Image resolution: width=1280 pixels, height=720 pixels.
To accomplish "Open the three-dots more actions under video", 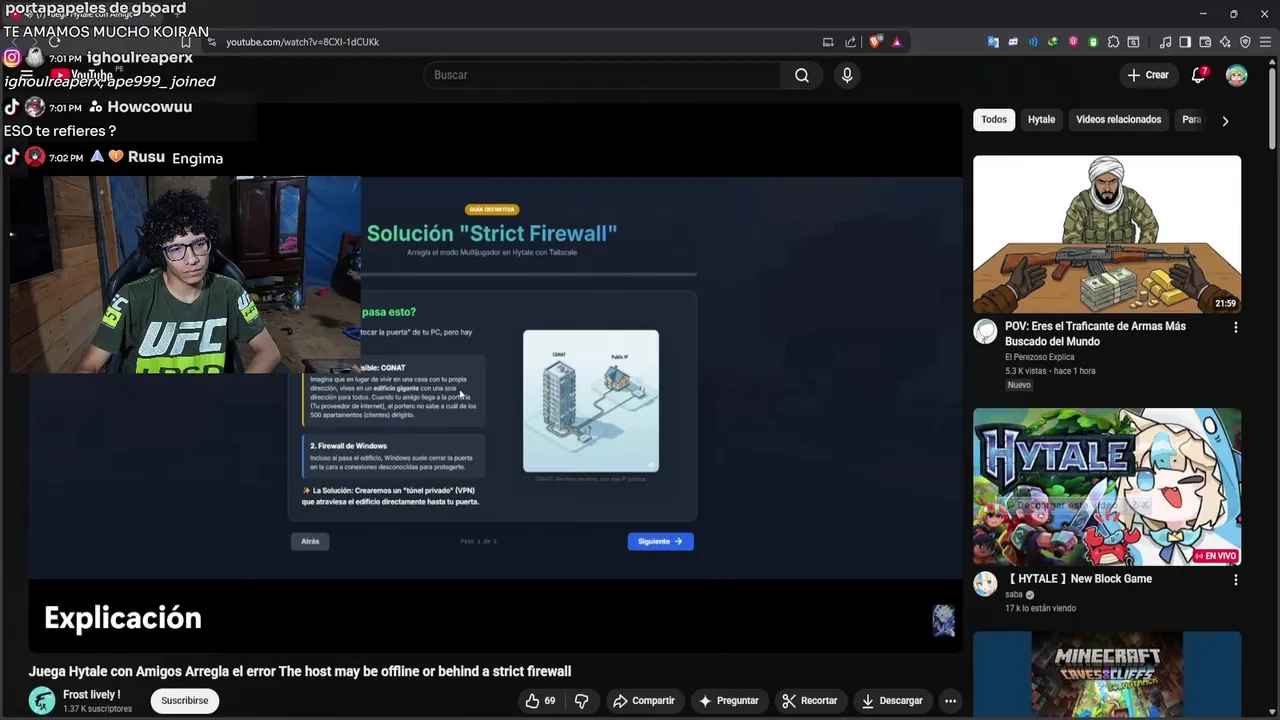I will pyautogui.click(x=951, y=701).
